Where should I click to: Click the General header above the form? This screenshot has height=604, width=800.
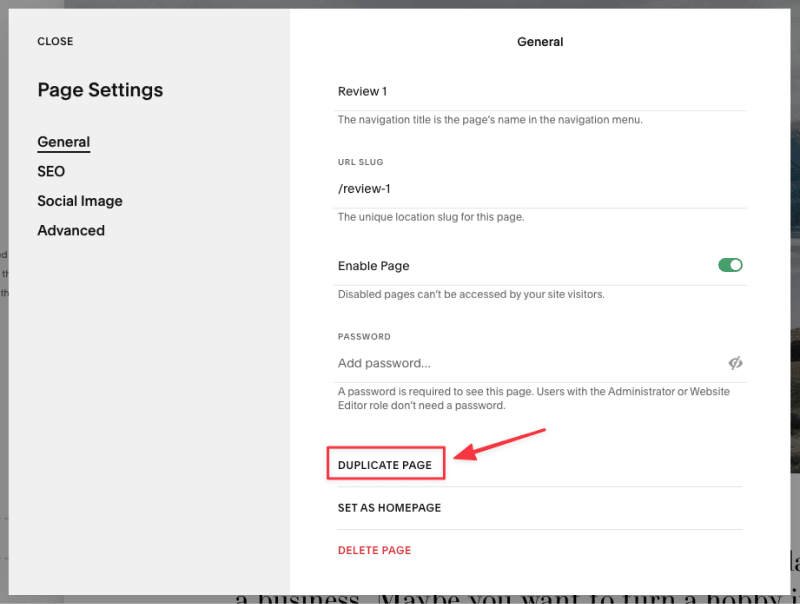[540, 41]
